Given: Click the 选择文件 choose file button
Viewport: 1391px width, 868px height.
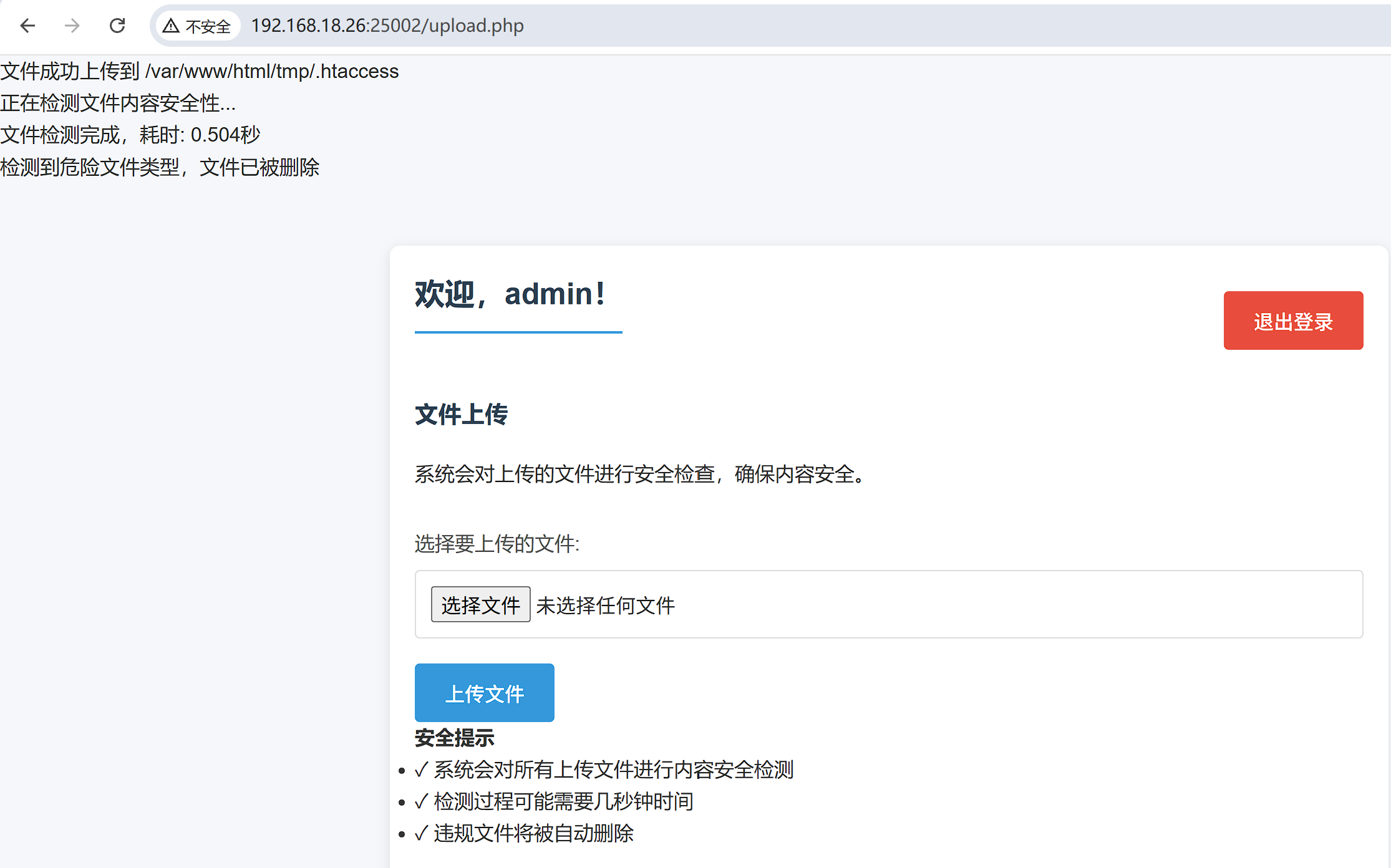Looking at the screenshot, I should 480,604.
